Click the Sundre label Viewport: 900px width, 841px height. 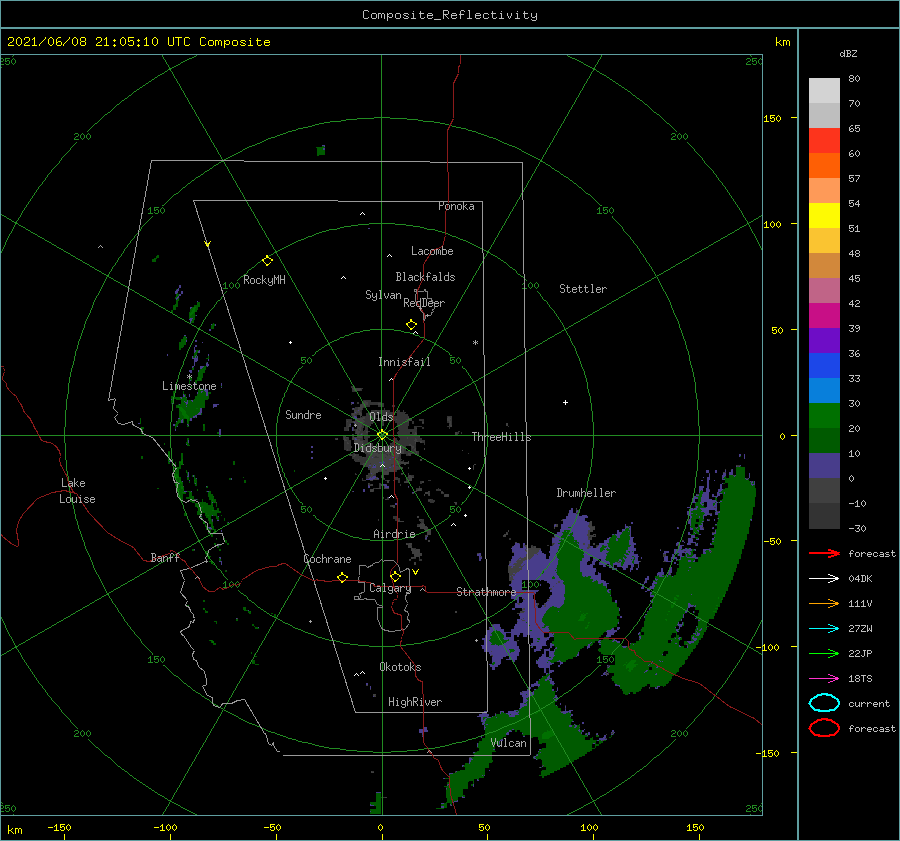coord(303,414)
